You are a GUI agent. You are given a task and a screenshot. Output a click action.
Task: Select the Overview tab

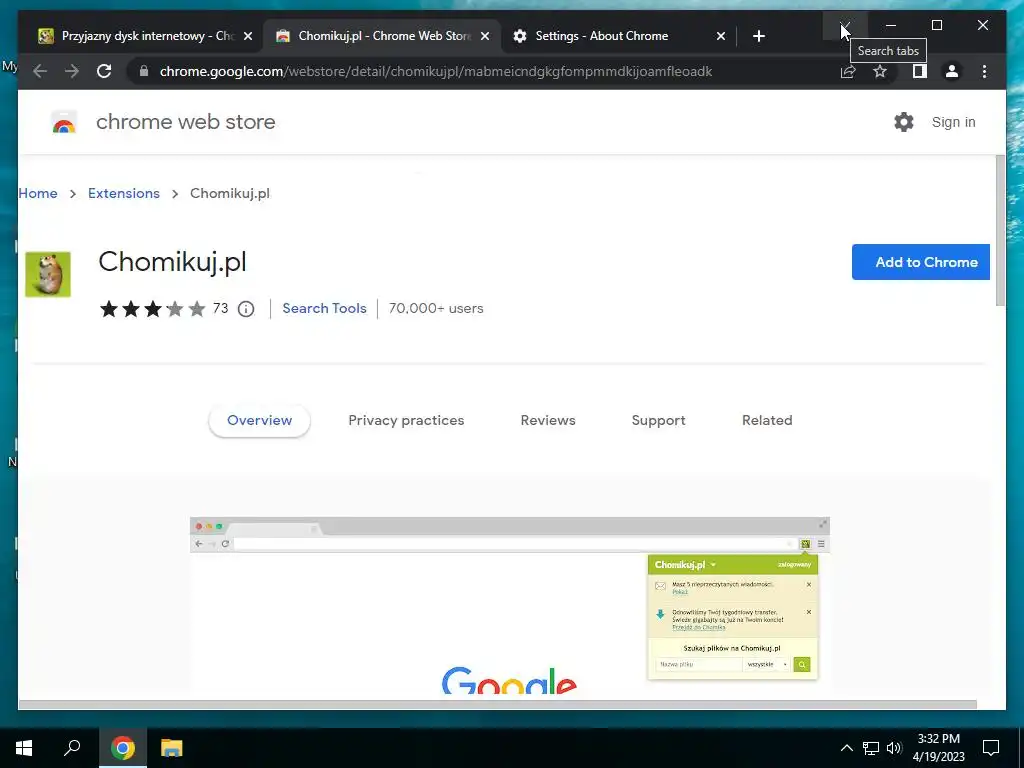pos(259,421)
